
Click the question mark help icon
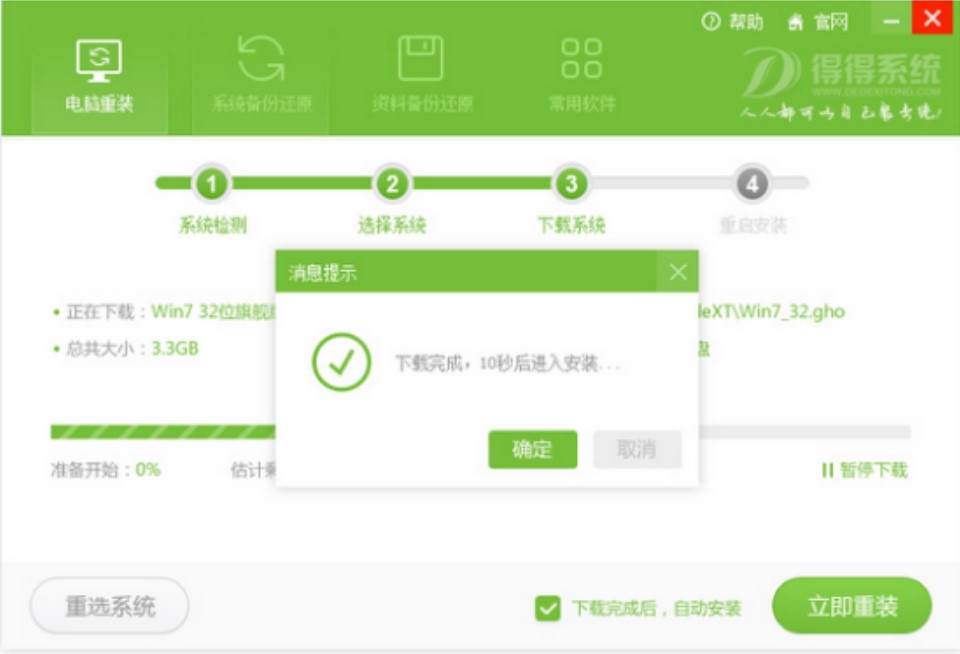pyautogui.click(x=711, y=22)
